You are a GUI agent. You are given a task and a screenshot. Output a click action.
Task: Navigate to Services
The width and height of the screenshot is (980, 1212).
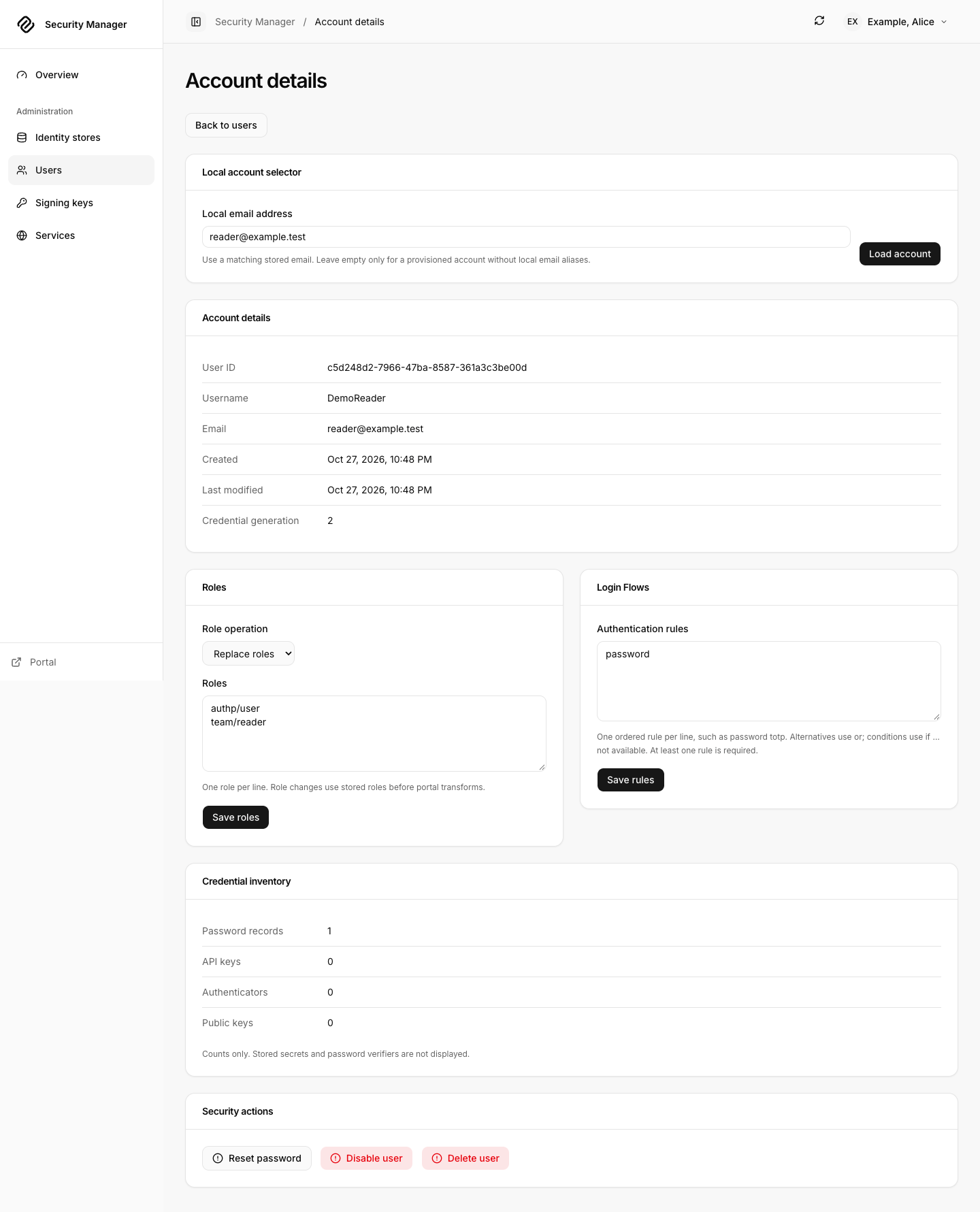[x=82, y=235]
